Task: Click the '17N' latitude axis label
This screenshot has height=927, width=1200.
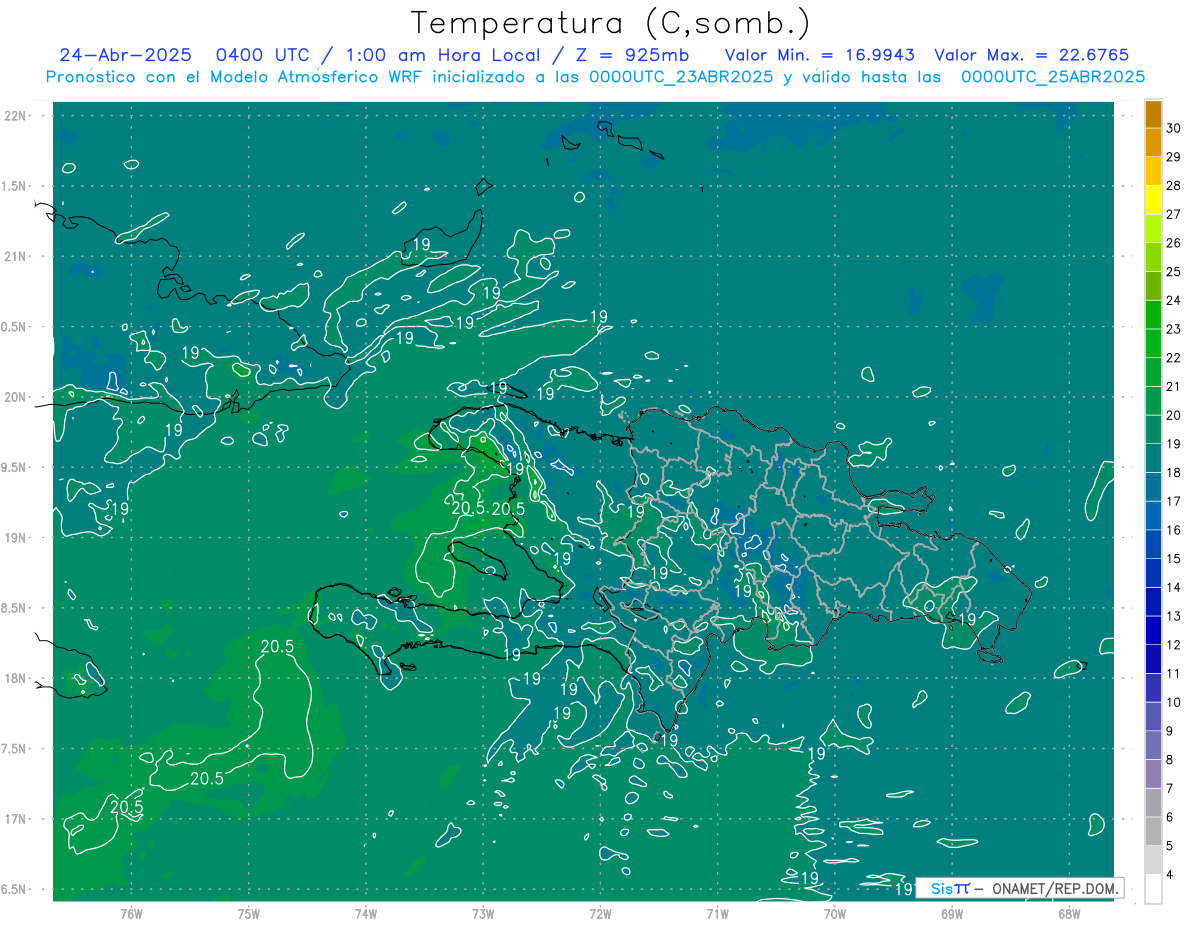Action: click(16, 819)
